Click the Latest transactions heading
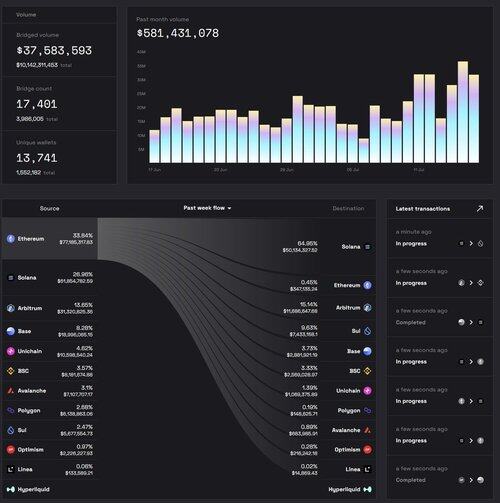Screen dimensions: 500x503 423,209
